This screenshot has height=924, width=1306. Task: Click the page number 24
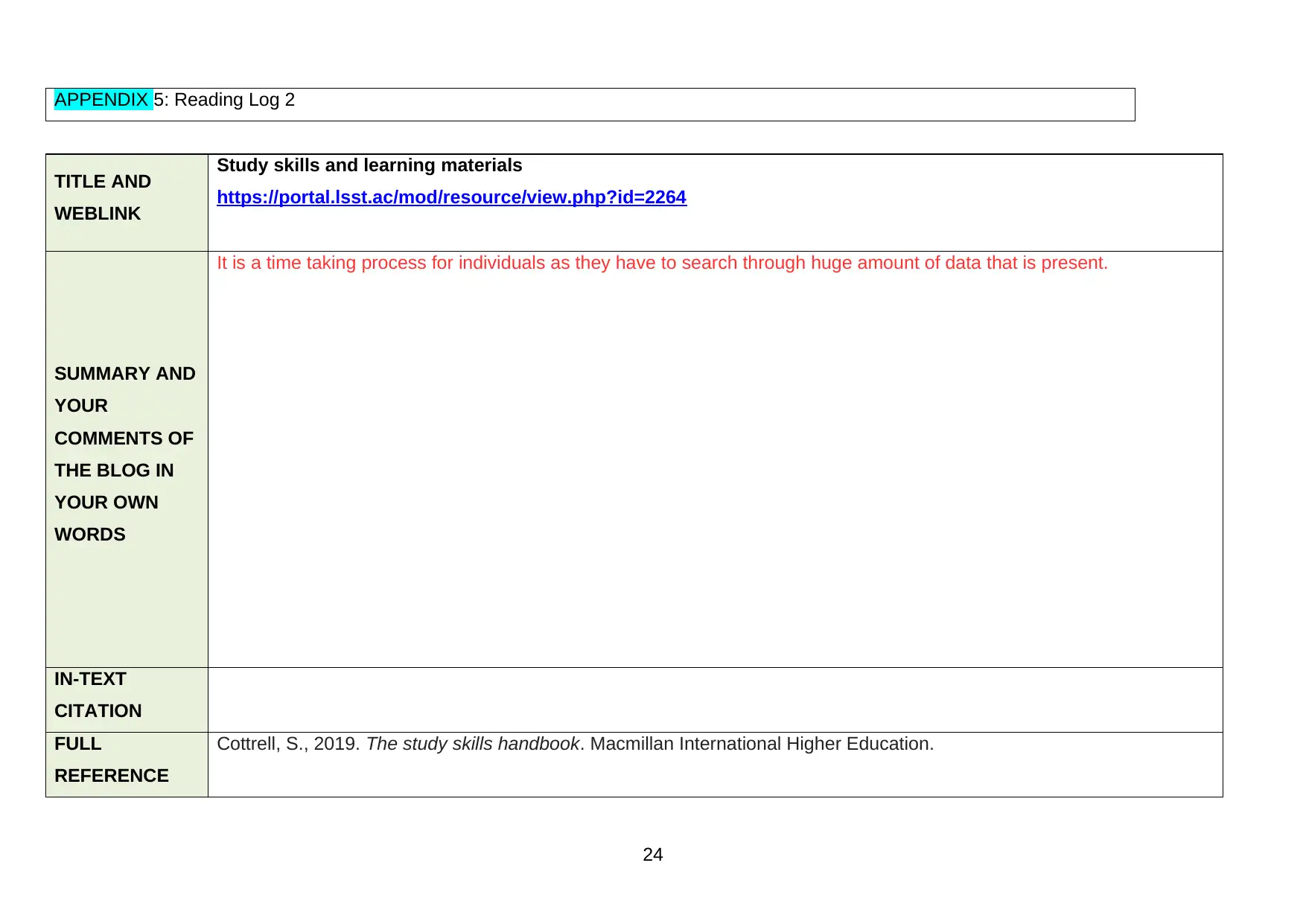pos(653,855)
